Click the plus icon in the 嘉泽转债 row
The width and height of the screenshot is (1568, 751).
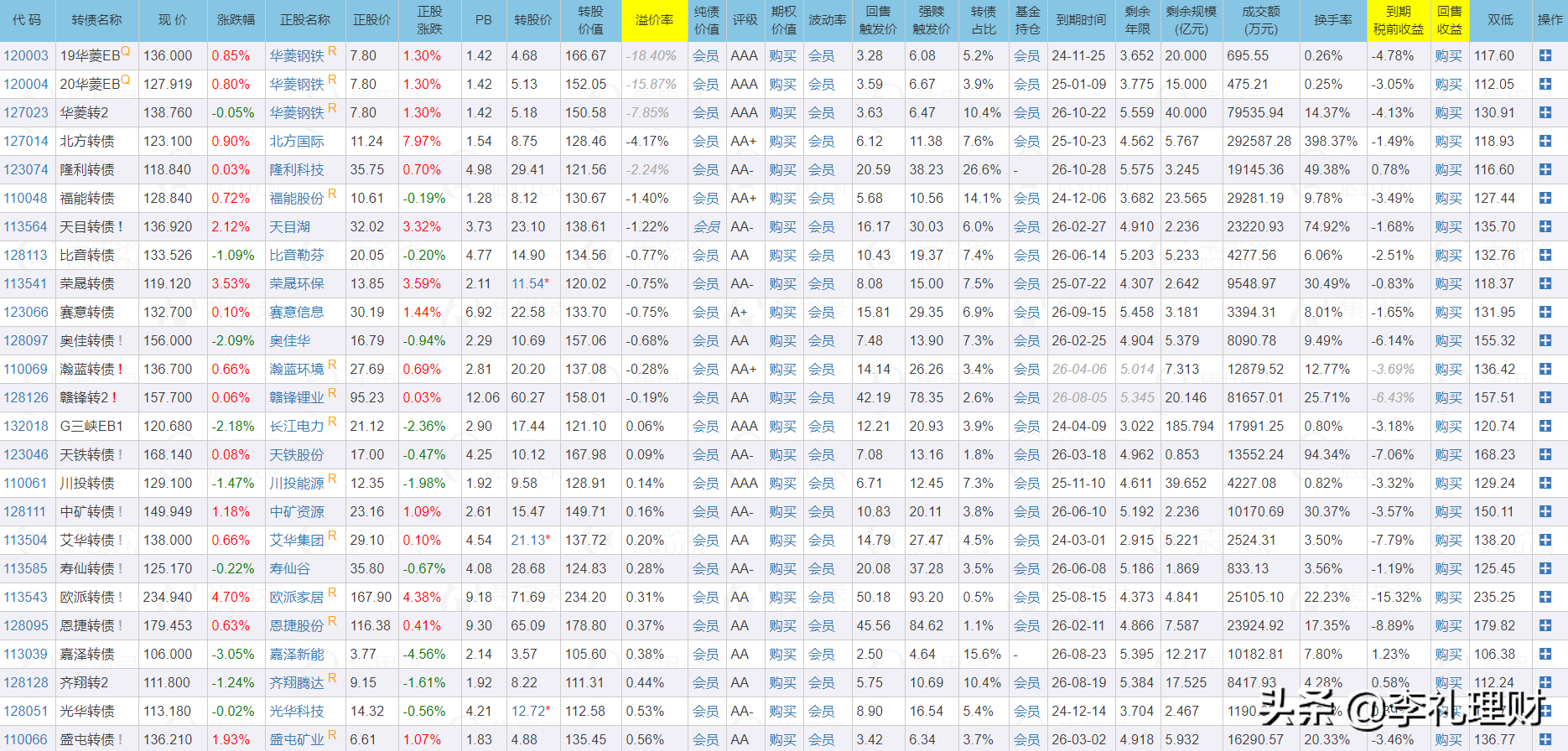tap(1545, 655)
